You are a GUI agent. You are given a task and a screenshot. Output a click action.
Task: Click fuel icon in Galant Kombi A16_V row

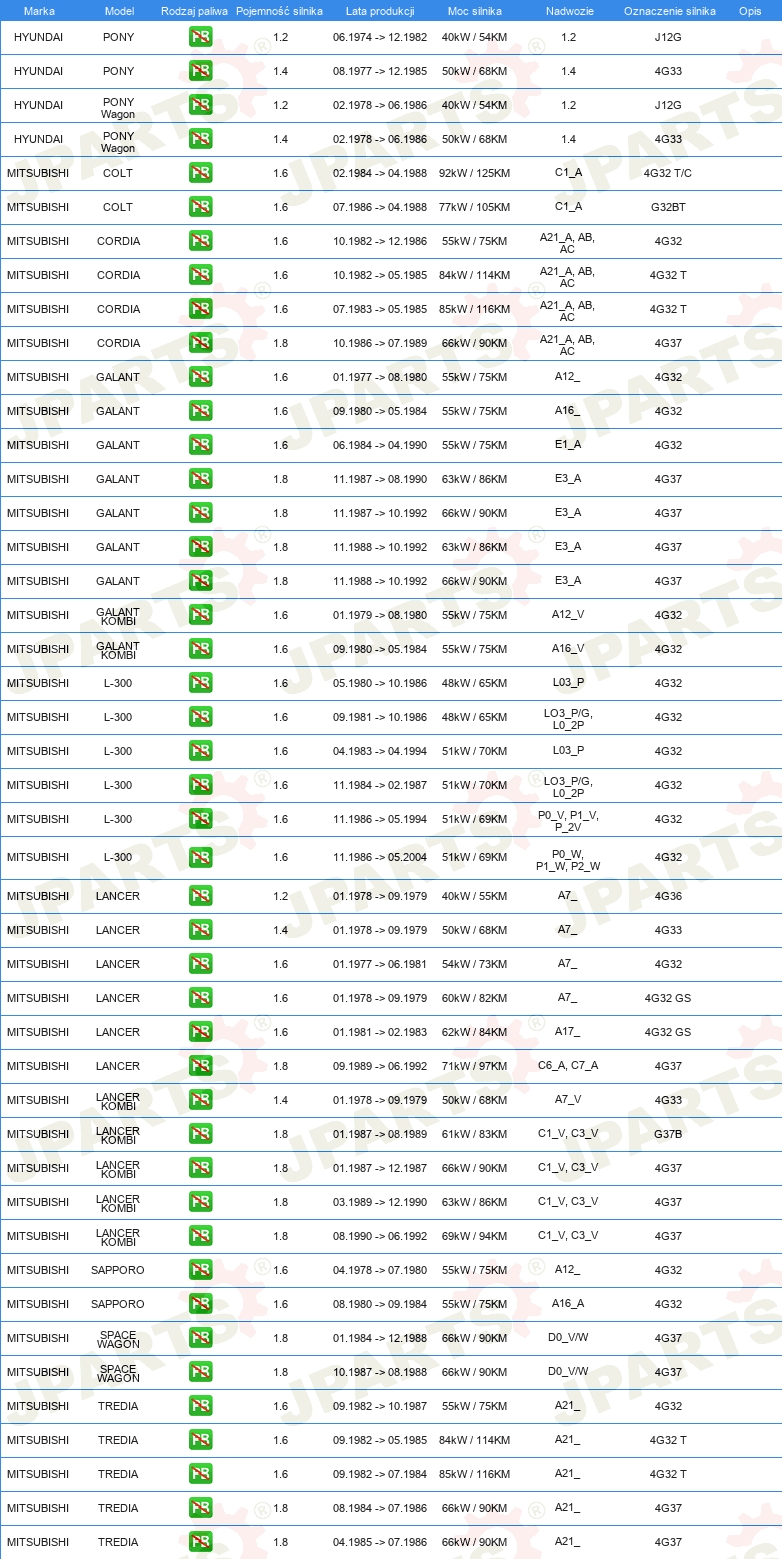(x=200, y=649)
